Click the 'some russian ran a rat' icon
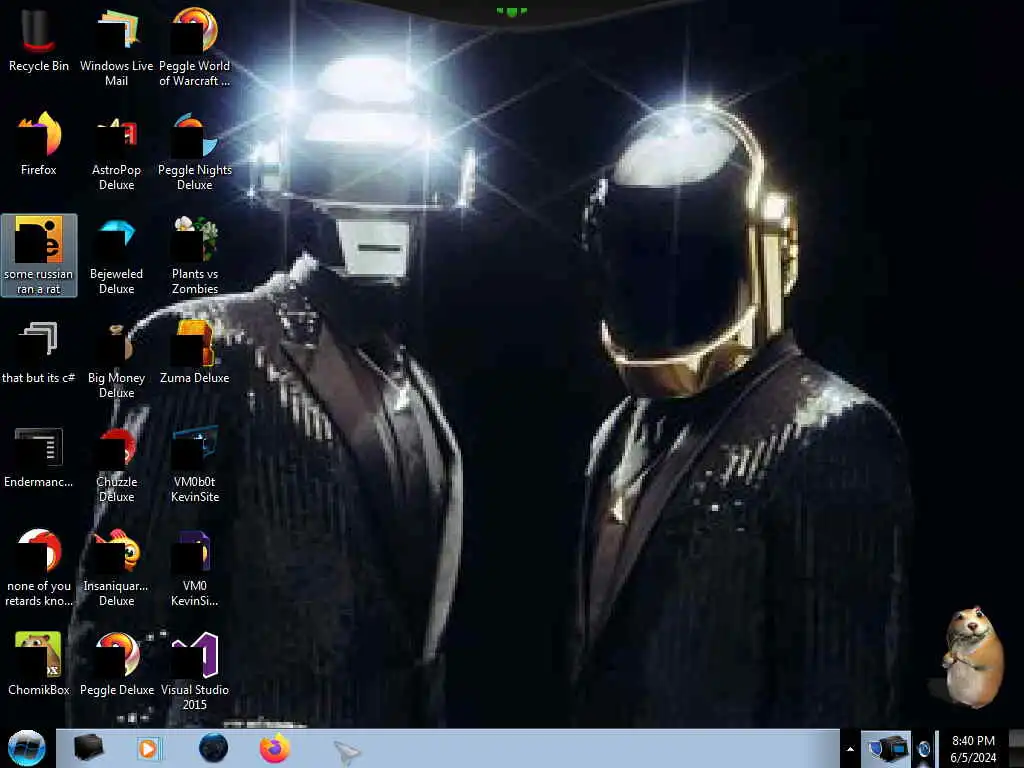 39,255
